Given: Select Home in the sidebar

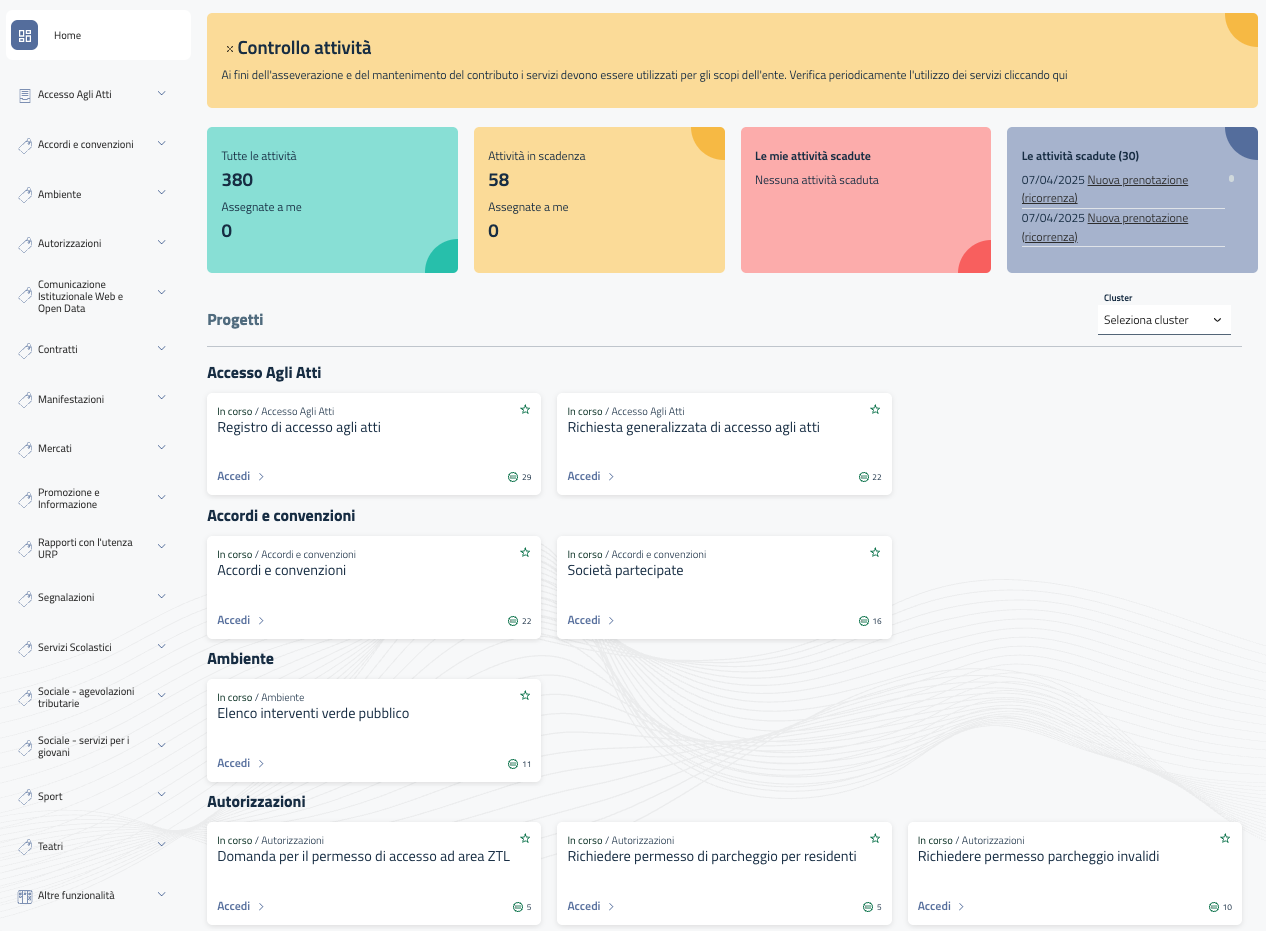Looking at the screenshot, I should point(67,35).
